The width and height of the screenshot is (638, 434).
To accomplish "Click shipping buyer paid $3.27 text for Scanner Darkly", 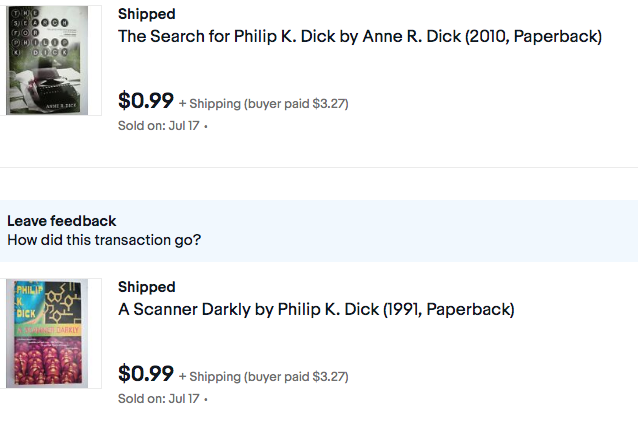I will [264, 377].
